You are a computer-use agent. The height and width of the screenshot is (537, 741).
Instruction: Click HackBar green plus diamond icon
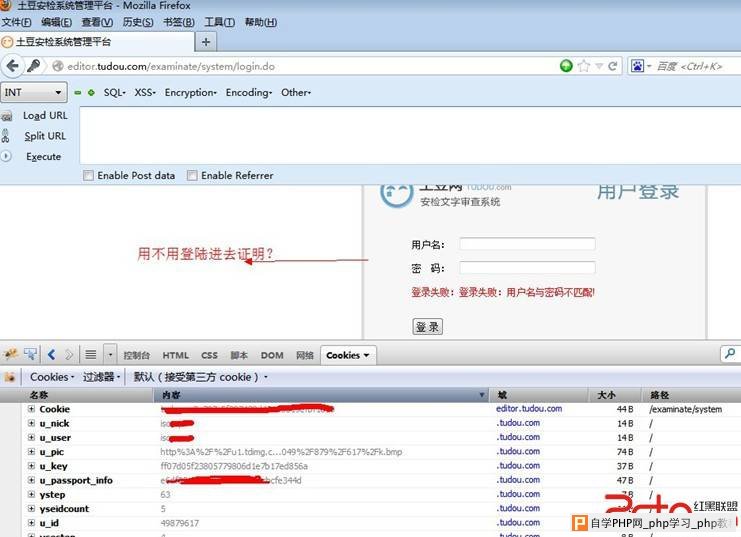point(91,93)
